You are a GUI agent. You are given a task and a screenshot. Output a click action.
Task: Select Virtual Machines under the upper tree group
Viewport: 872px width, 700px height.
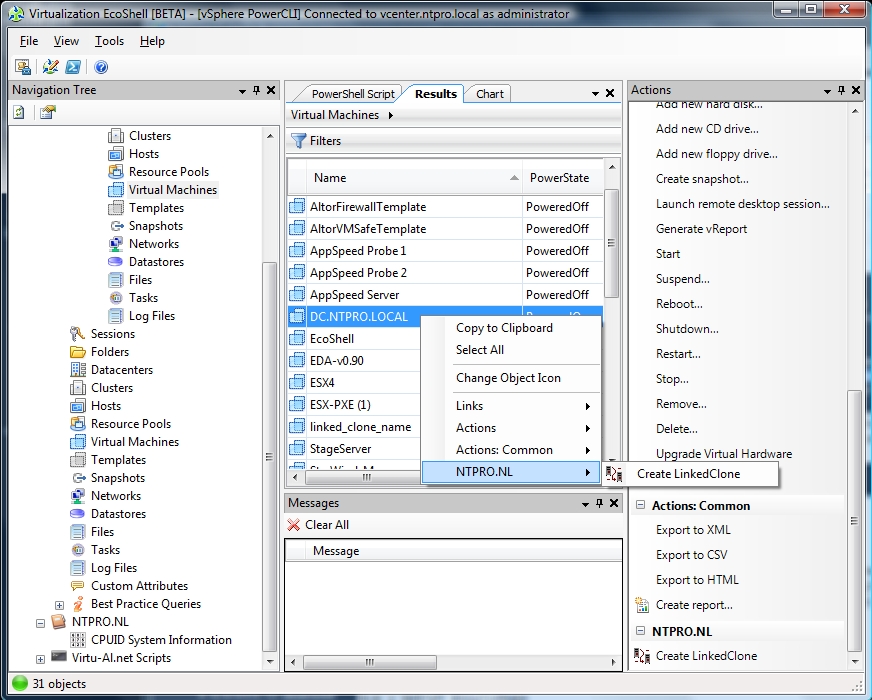coord(172,190)
